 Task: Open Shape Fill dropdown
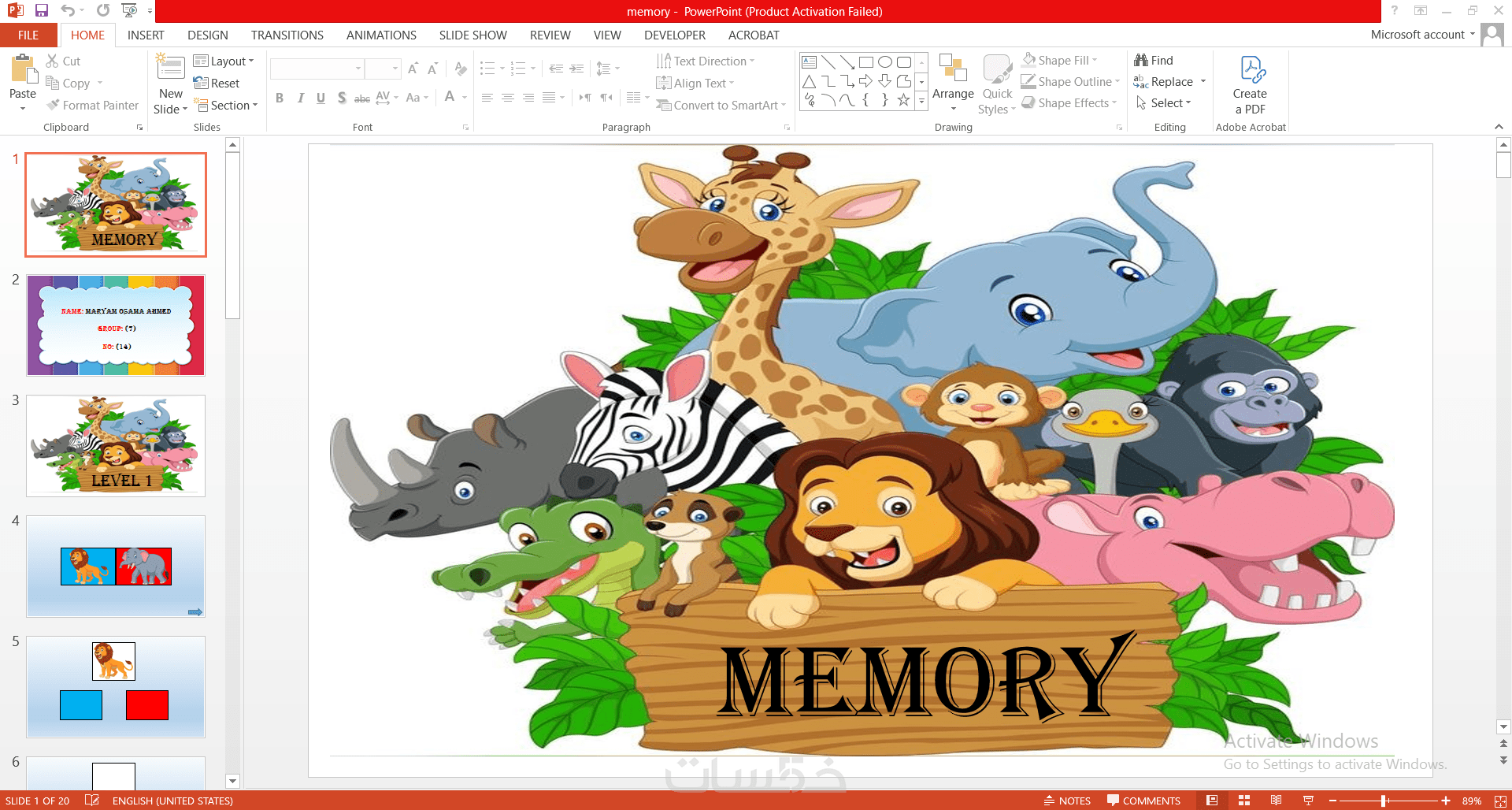(x=1059, y=61)
